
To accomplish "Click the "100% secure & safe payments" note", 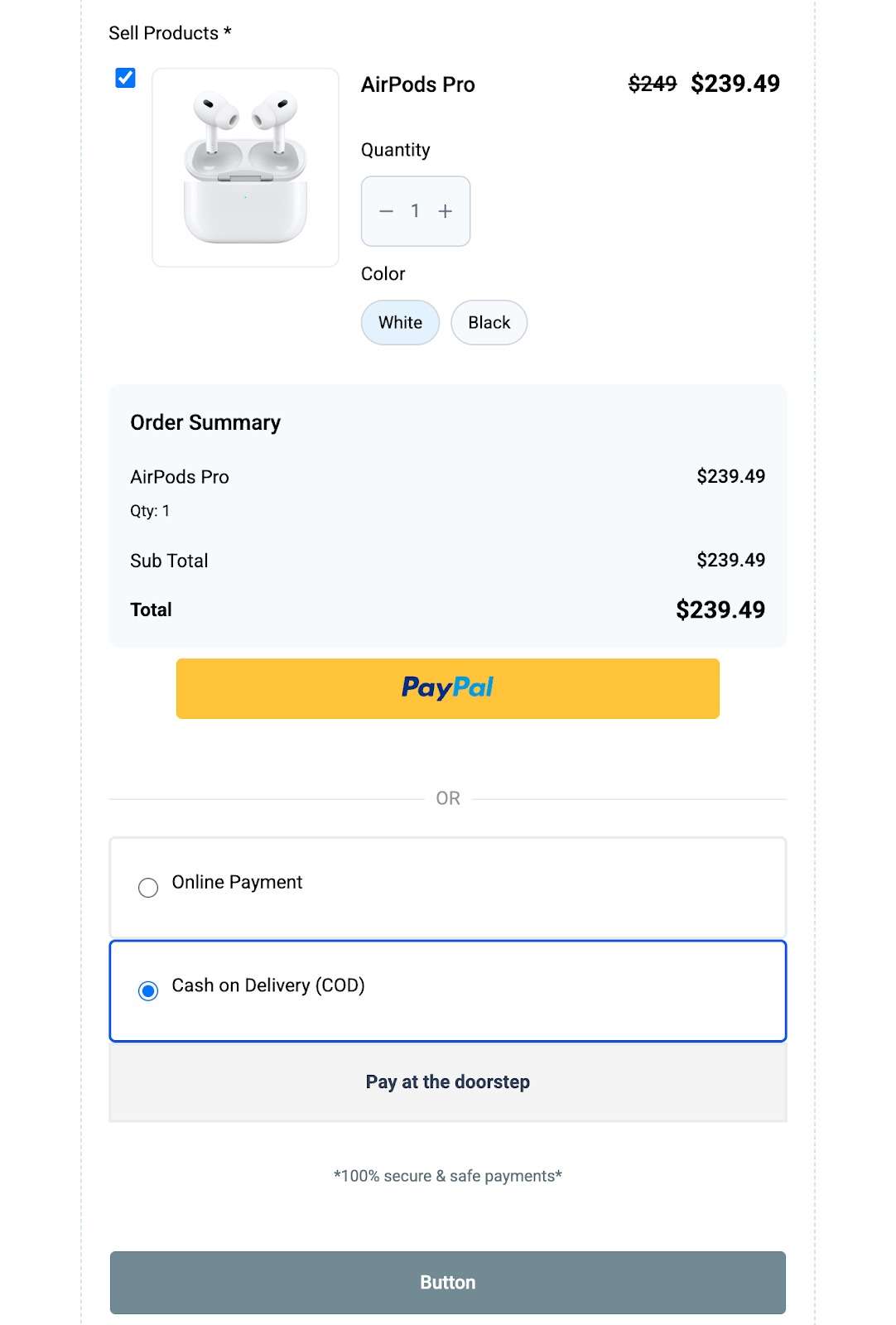I will (x=447, y=1176).
